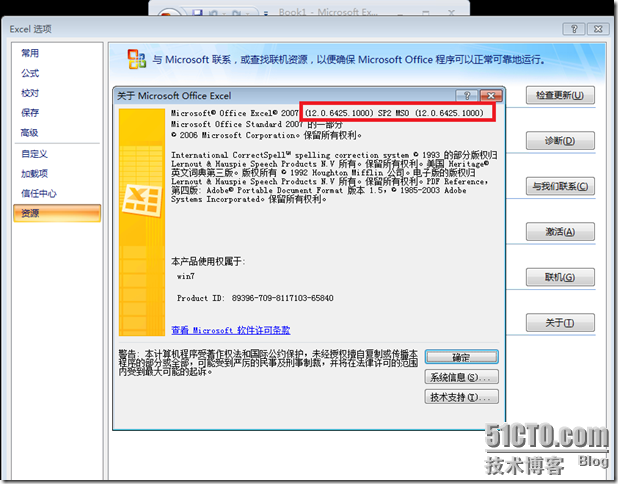Click the 关于(T) about button
This screenshot has width=618, height=484.
560,323
